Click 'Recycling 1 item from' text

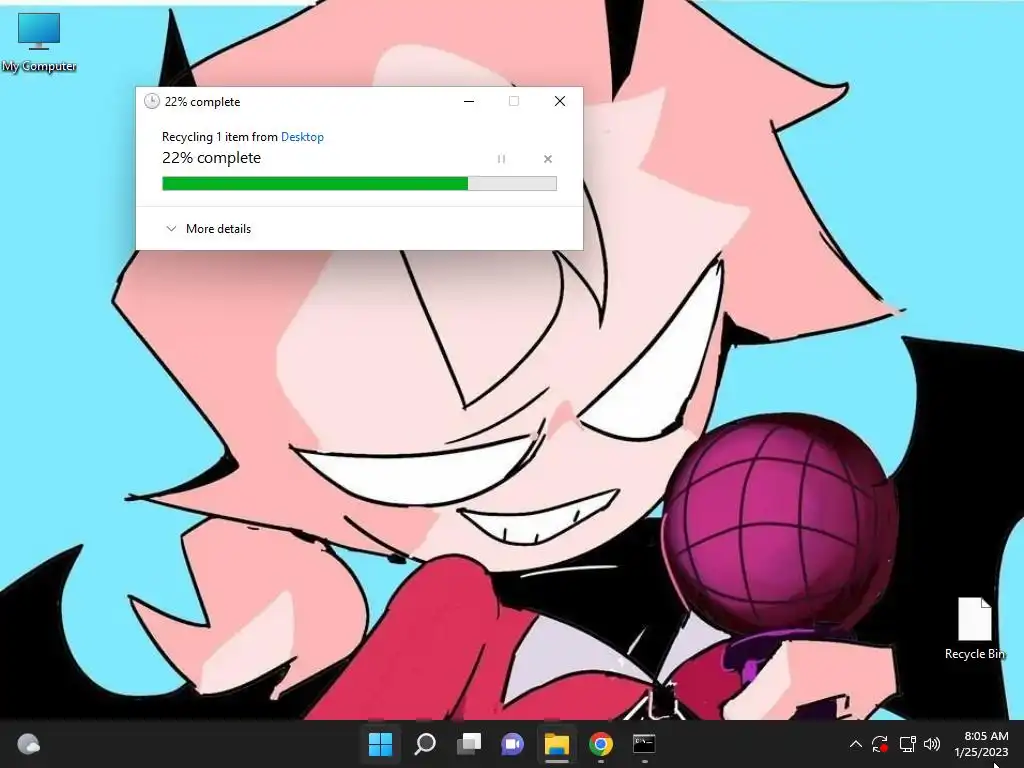[220, 136]
